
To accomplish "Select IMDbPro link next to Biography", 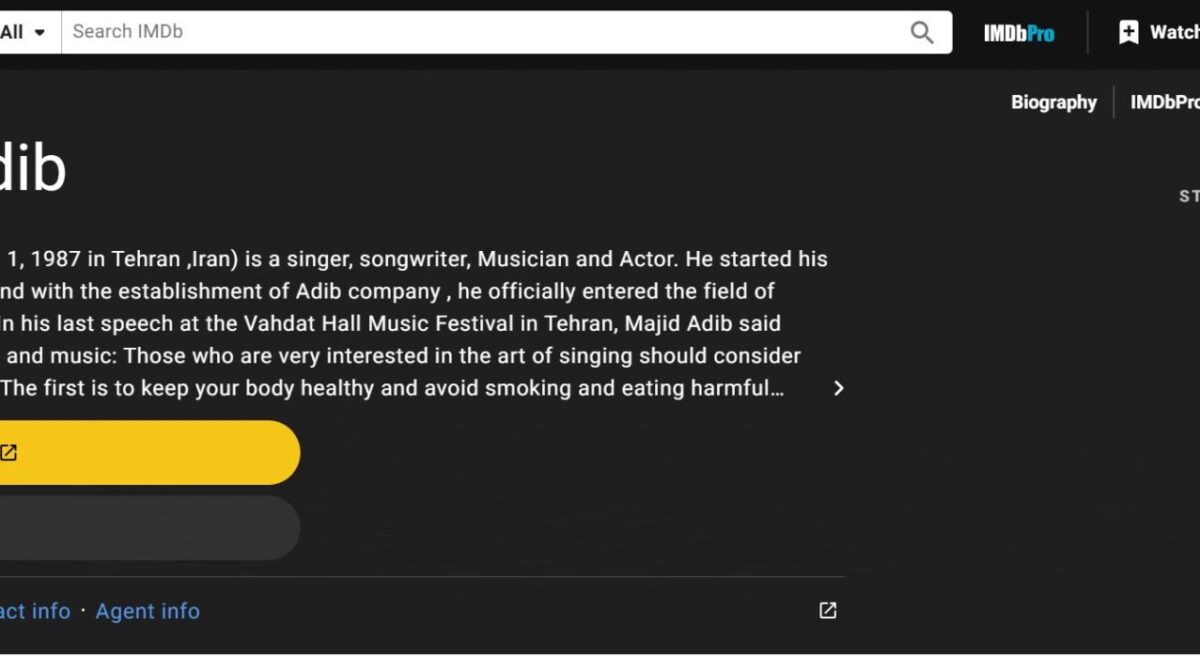I will pyautogui.click(x=1164, y=102).
